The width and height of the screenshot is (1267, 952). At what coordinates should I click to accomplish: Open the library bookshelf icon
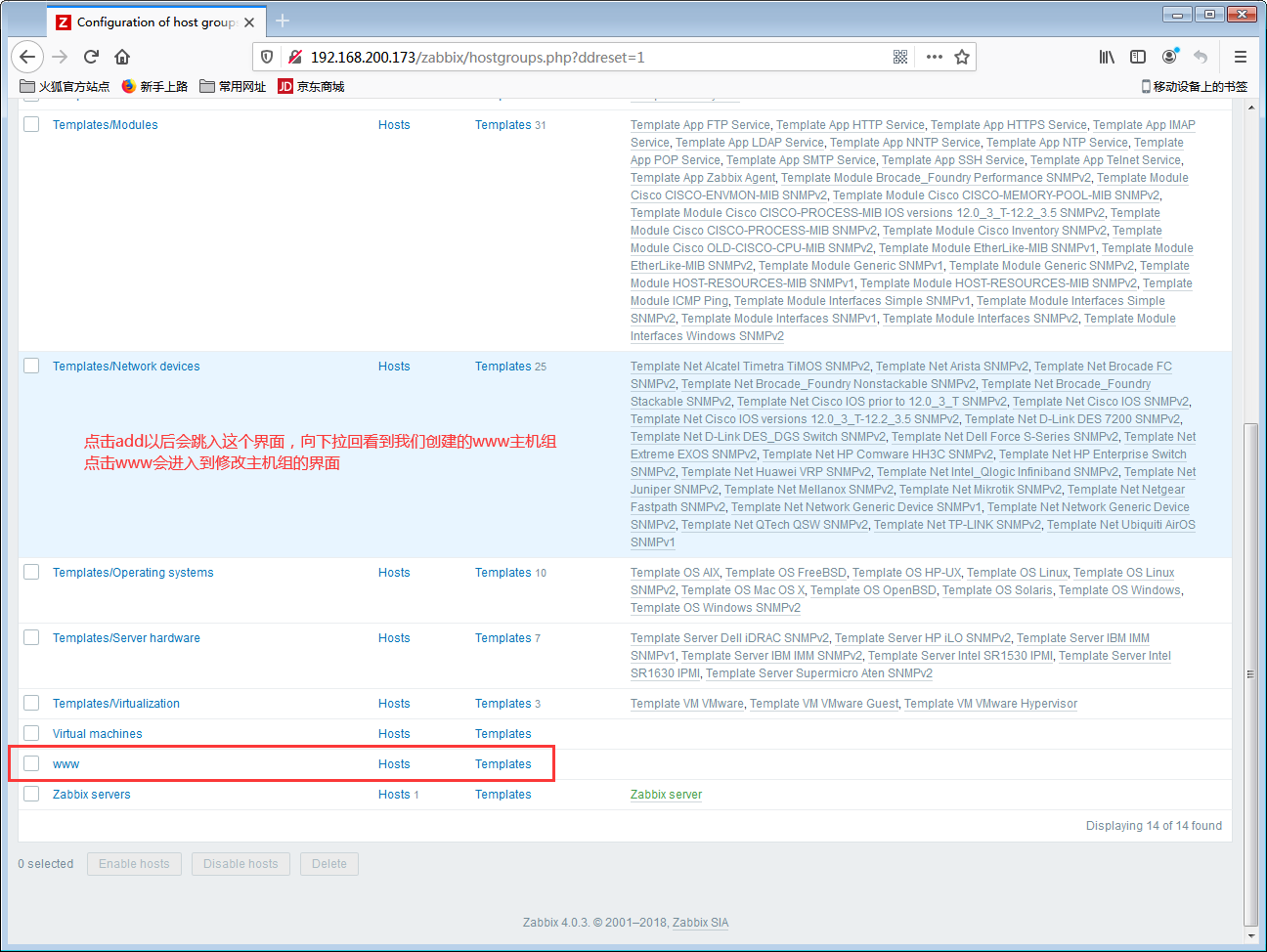[x=1107, y=57]
